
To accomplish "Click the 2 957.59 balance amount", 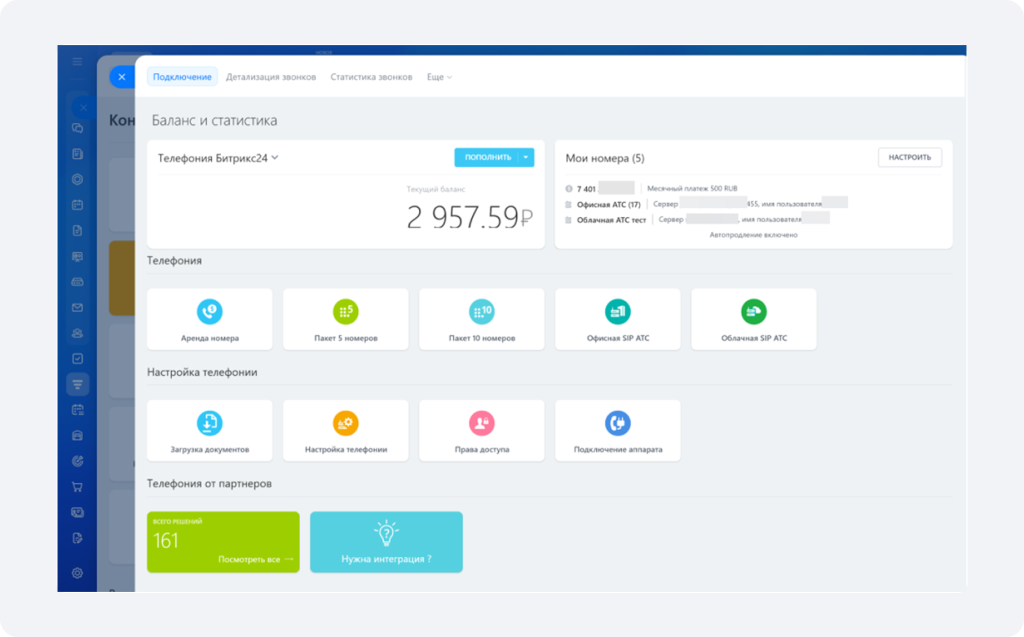I will point(470,218).
